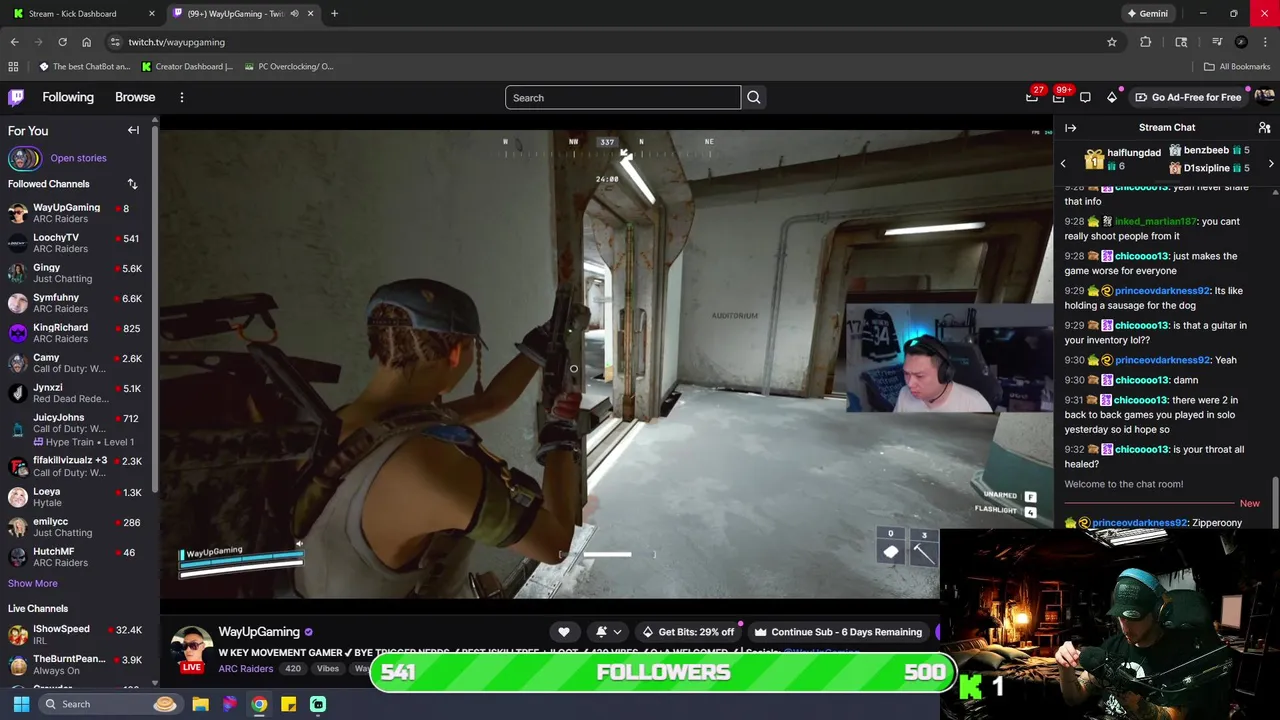Open the chat Community users icon
The height and width of the screenshot is (720, 1280).
(x=1264, y=128)
